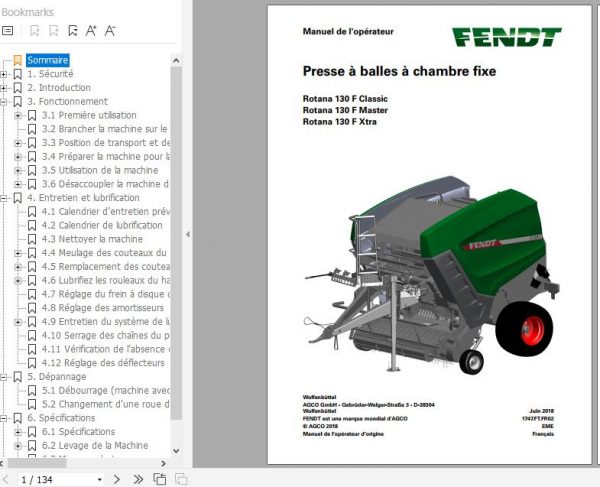Collapse the 4. Entretien et lubrification bookmark

pos(3,198)
